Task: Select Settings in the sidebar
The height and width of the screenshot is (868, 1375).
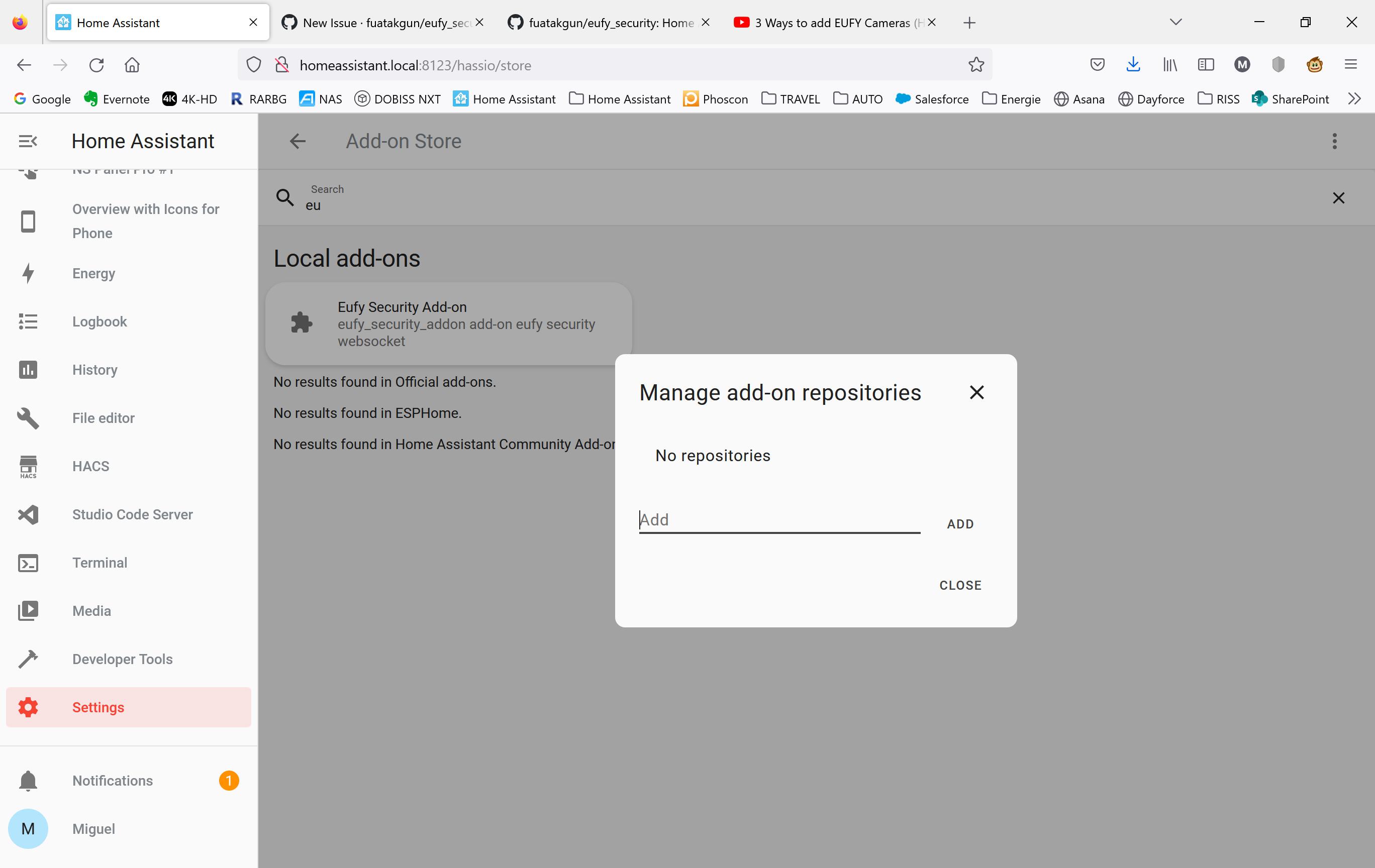Action: pos(129,707)
